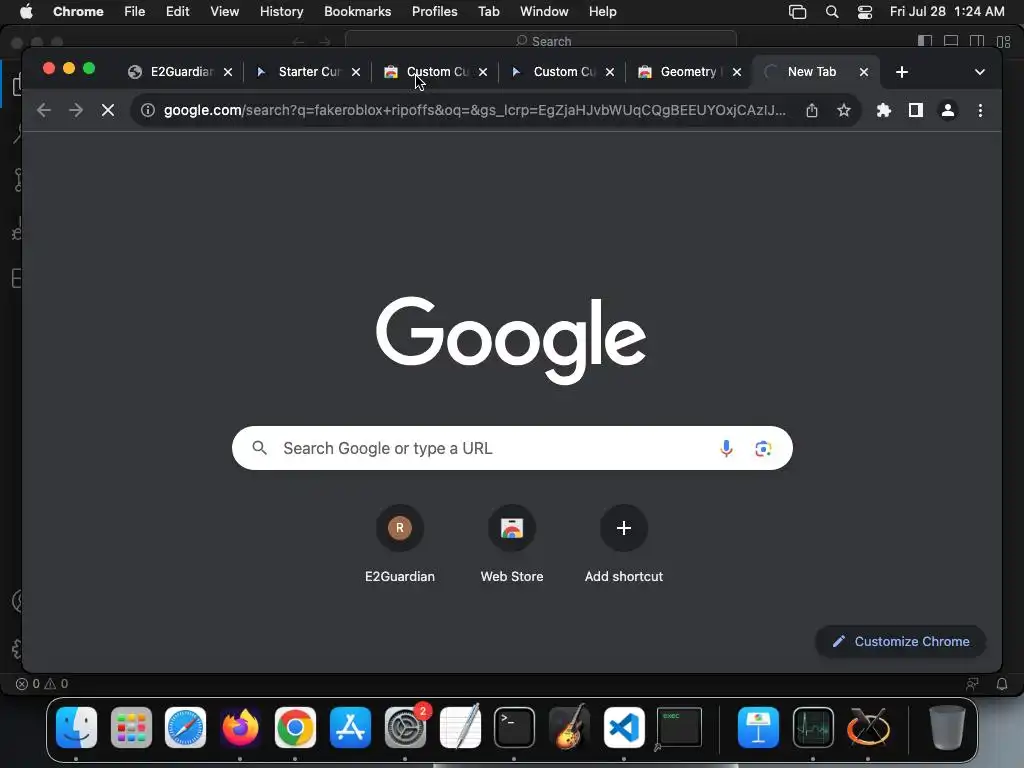This screenshot has width=1024, height=768.
Task: Launch Firefox from the Dock
Action: click(x=240, y=727)
